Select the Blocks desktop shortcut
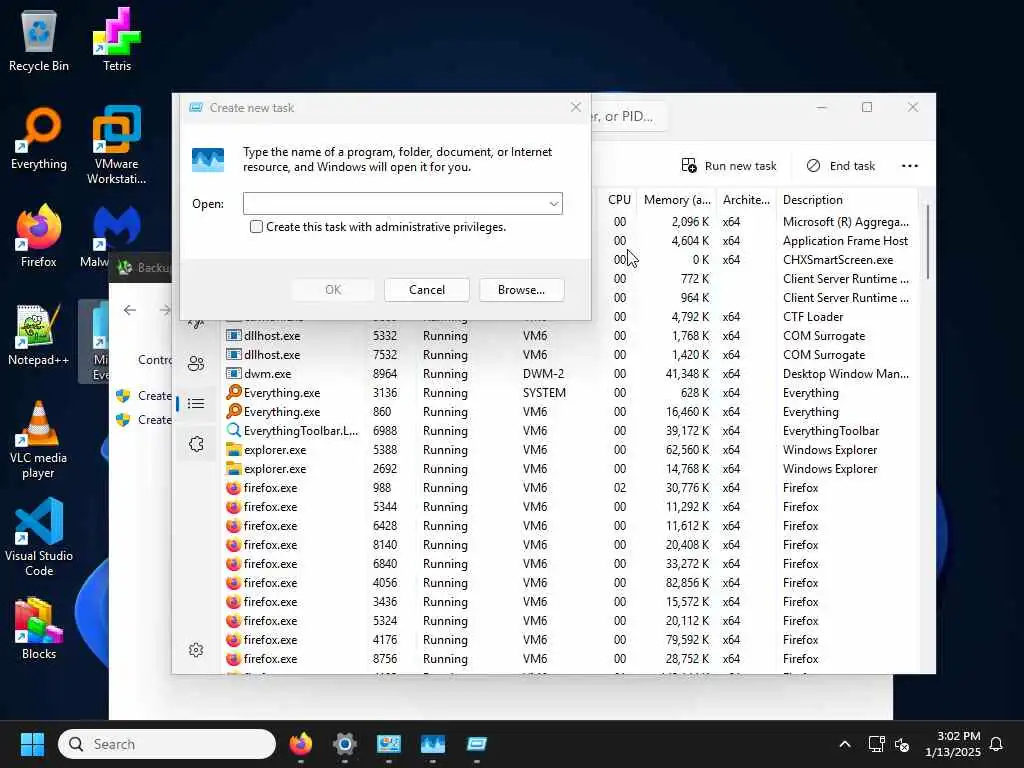Screen dimensions: 1024x768 [39, 628]
